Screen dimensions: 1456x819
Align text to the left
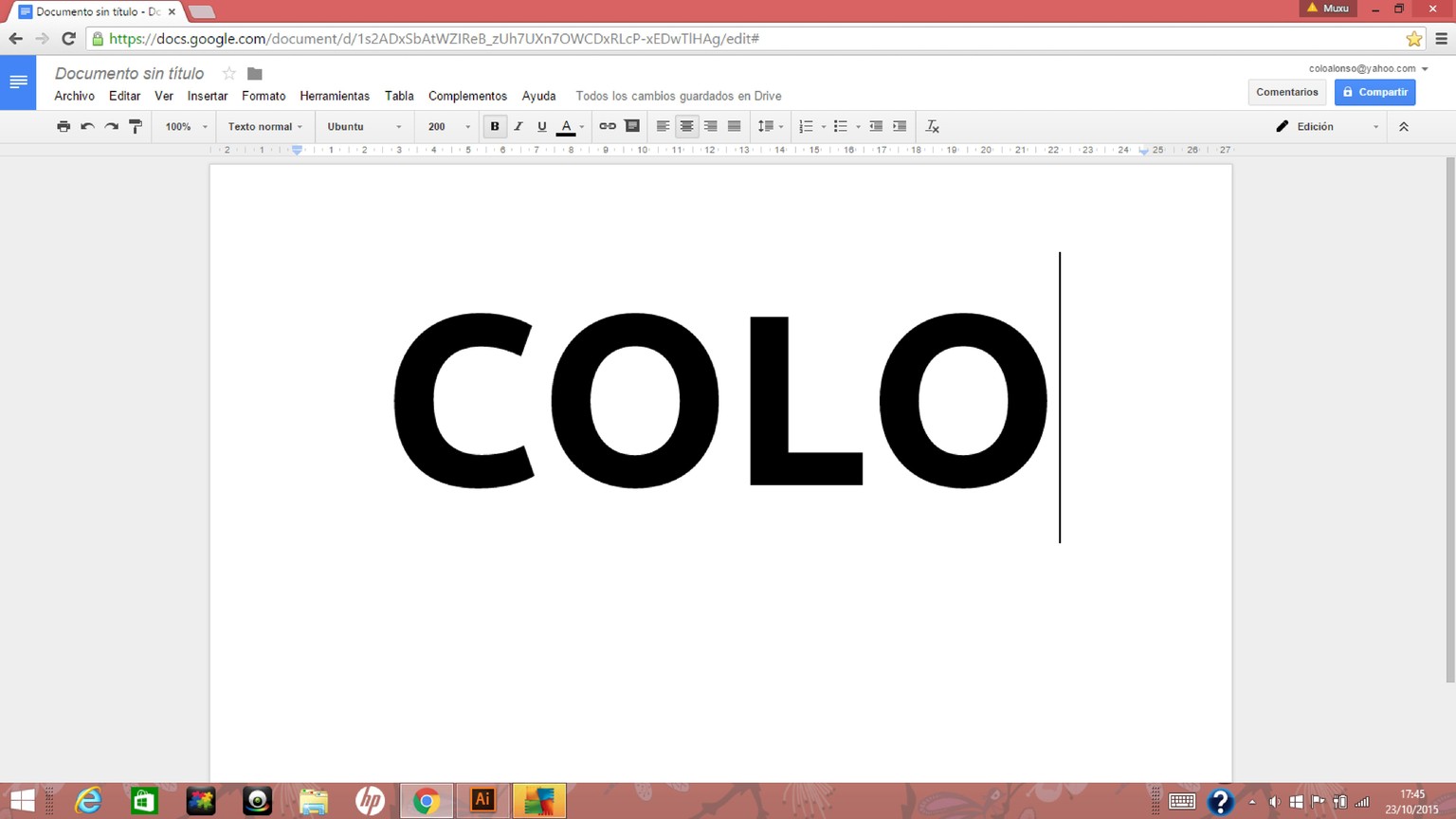[663, 126]
